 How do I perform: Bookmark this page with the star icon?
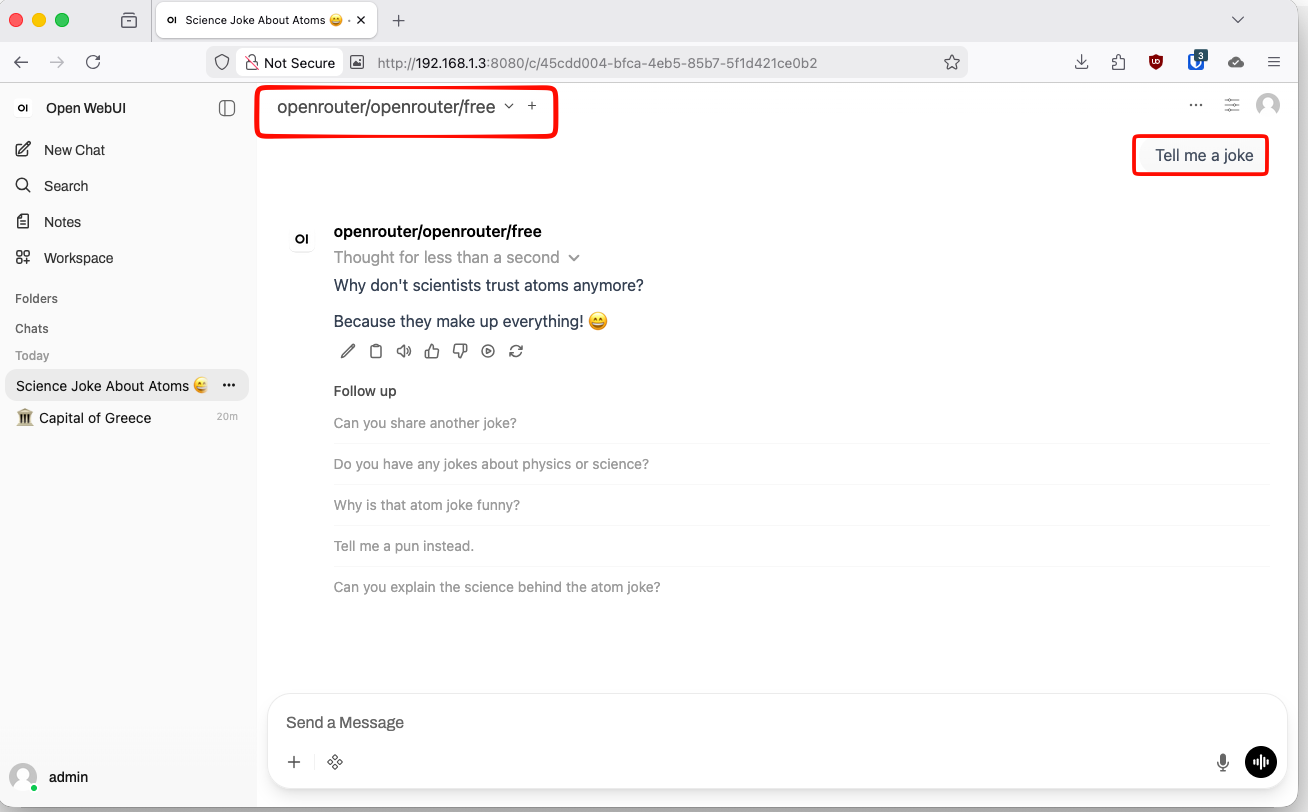coord(952,62)
